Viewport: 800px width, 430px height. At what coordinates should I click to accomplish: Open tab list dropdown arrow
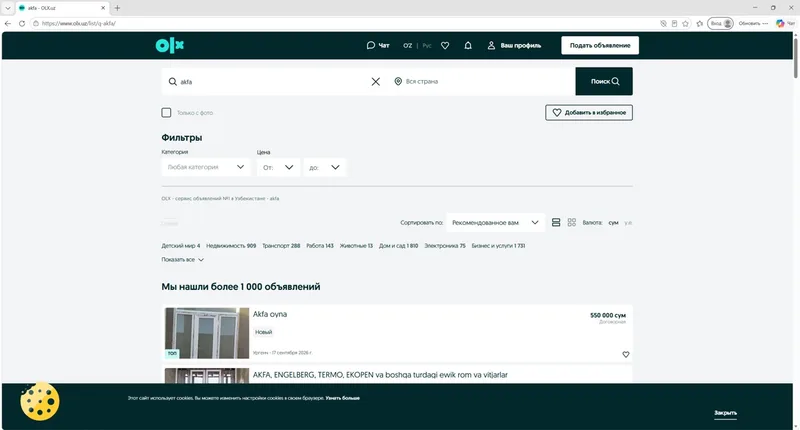click(8, 8)
